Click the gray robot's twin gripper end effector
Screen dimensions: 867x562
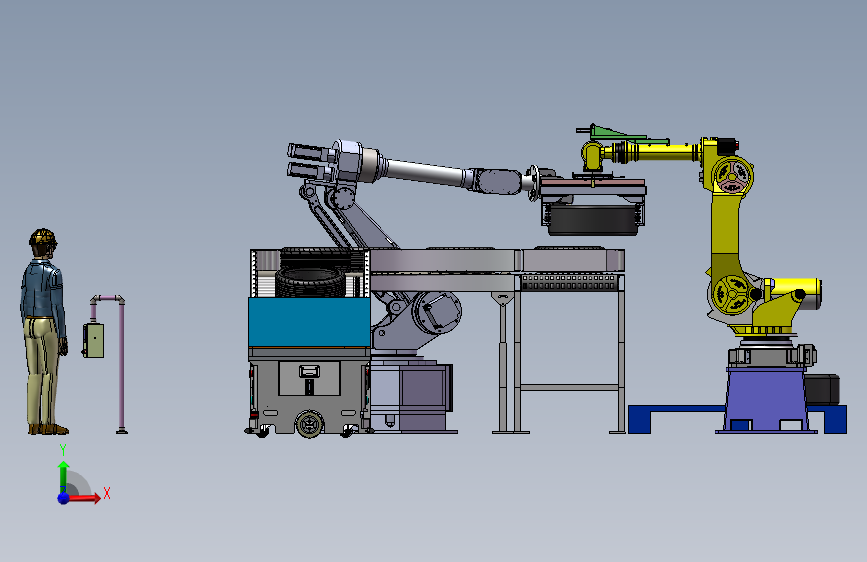[311, 161]
